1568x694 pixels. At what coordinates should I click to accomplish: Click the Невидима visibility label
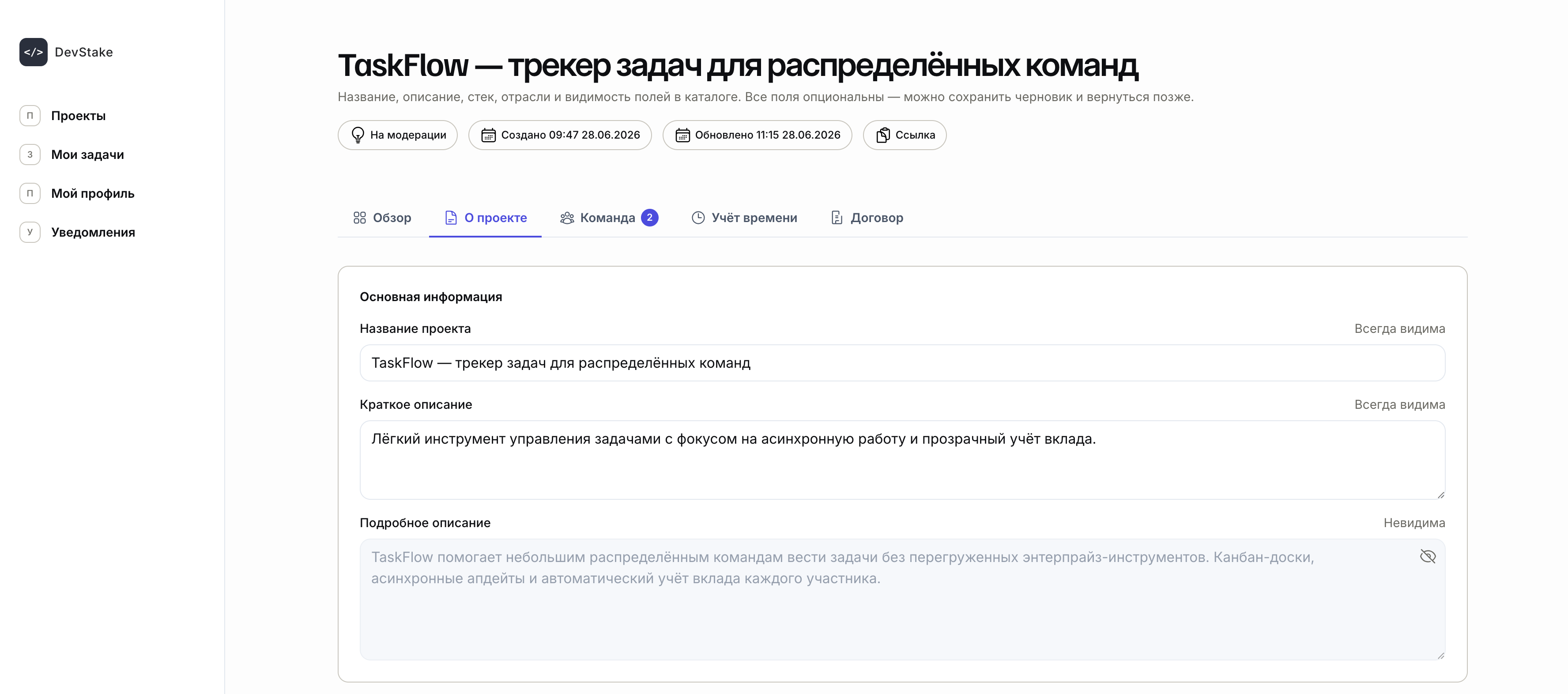[1414, 523]
